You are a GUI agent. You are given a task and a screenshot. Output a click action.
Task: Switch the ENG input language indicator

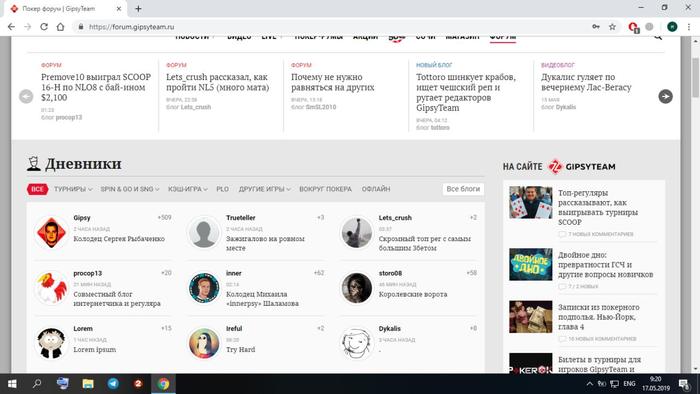(x=629, y=384)
